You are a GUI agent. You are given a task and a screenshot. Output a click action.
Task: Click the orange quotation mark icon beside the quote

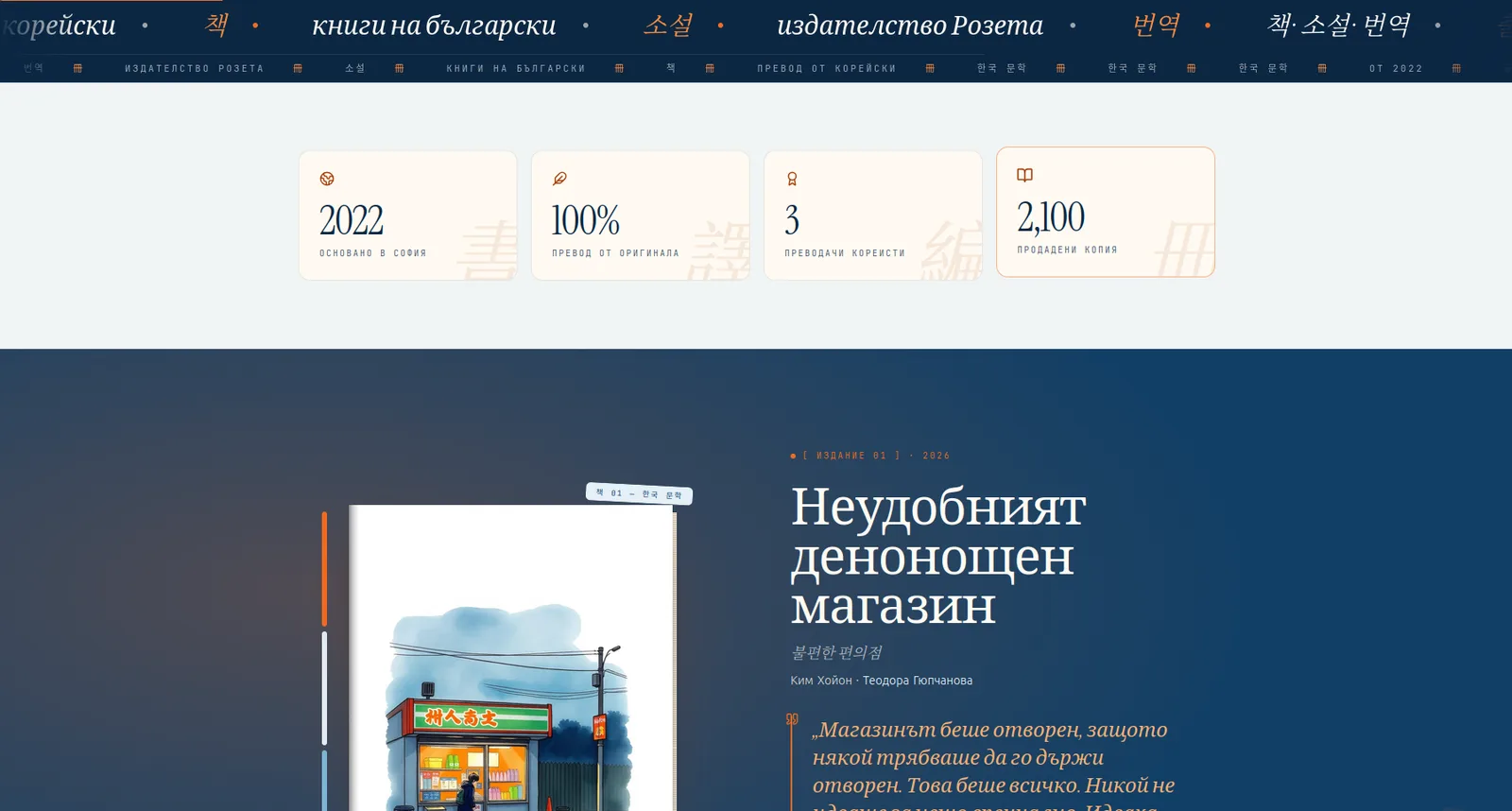(792, 719)
